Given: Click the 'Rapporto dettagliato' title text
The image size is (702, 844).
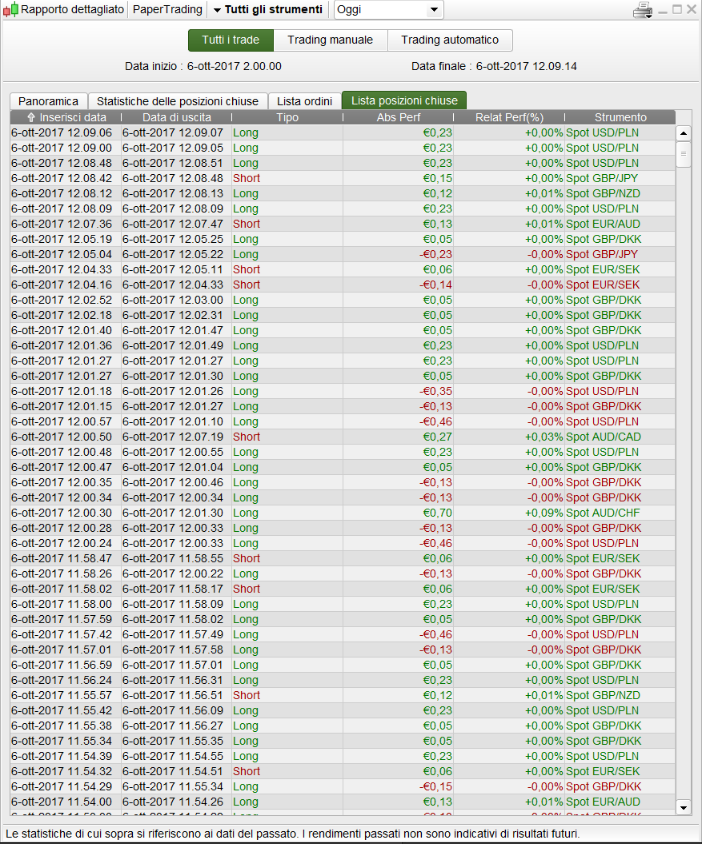Looking at the screenshot, I should (73, 9).
